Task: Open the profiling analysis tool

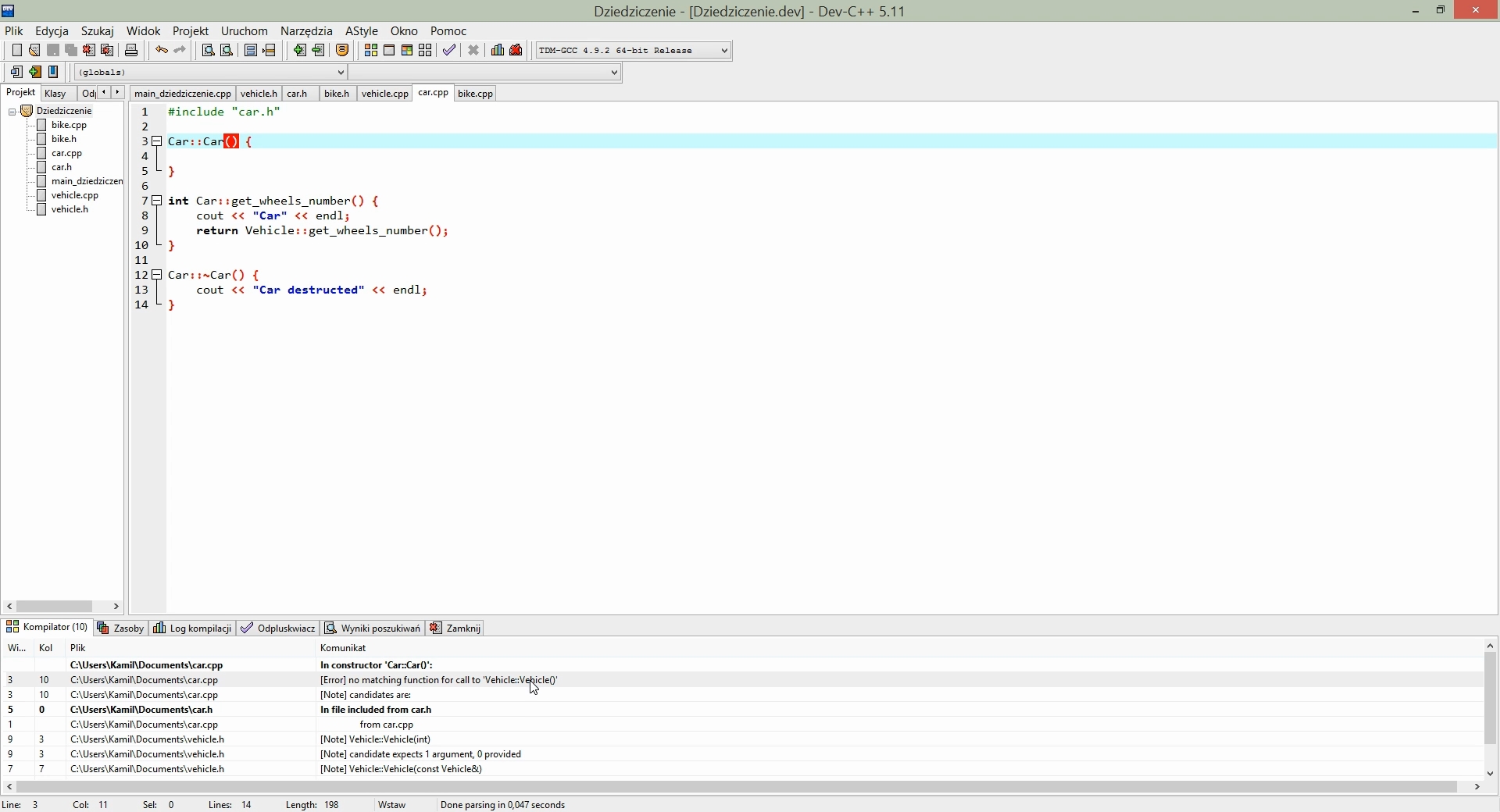Action: click(x=498, y=50)
